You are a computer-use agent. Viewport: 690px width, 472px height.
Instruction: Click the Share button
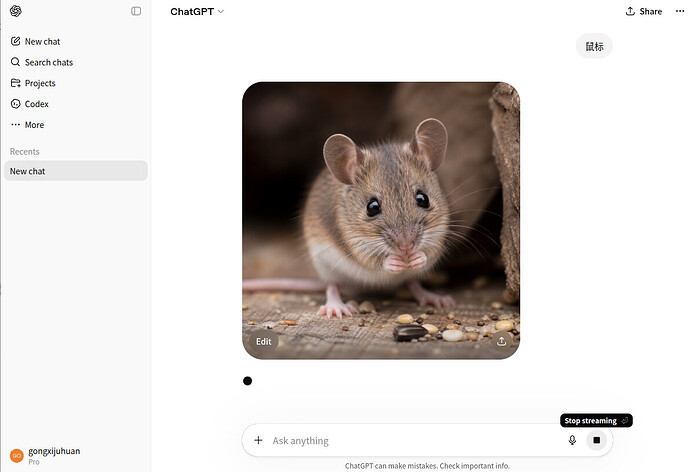[x=644, y=11]
